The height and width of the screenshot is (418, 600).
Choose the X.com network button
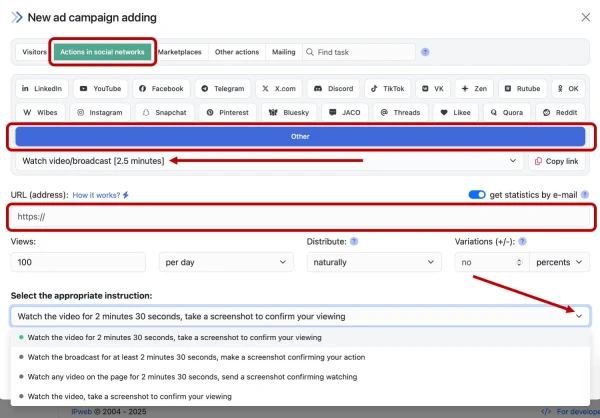pyautogui.click(x=279, y=89)
